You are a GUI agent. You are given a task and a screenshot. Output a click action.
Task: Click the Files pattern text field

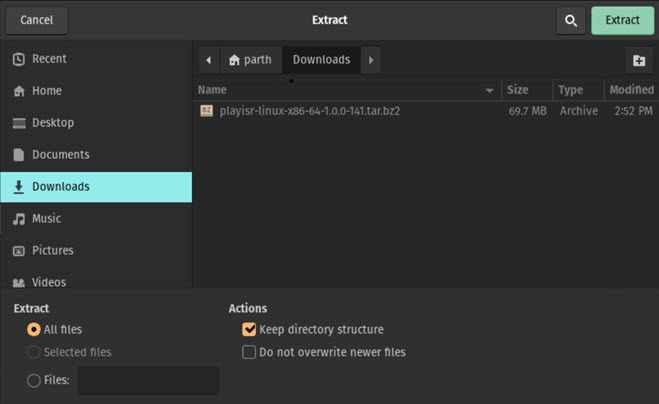click(148, 380)
